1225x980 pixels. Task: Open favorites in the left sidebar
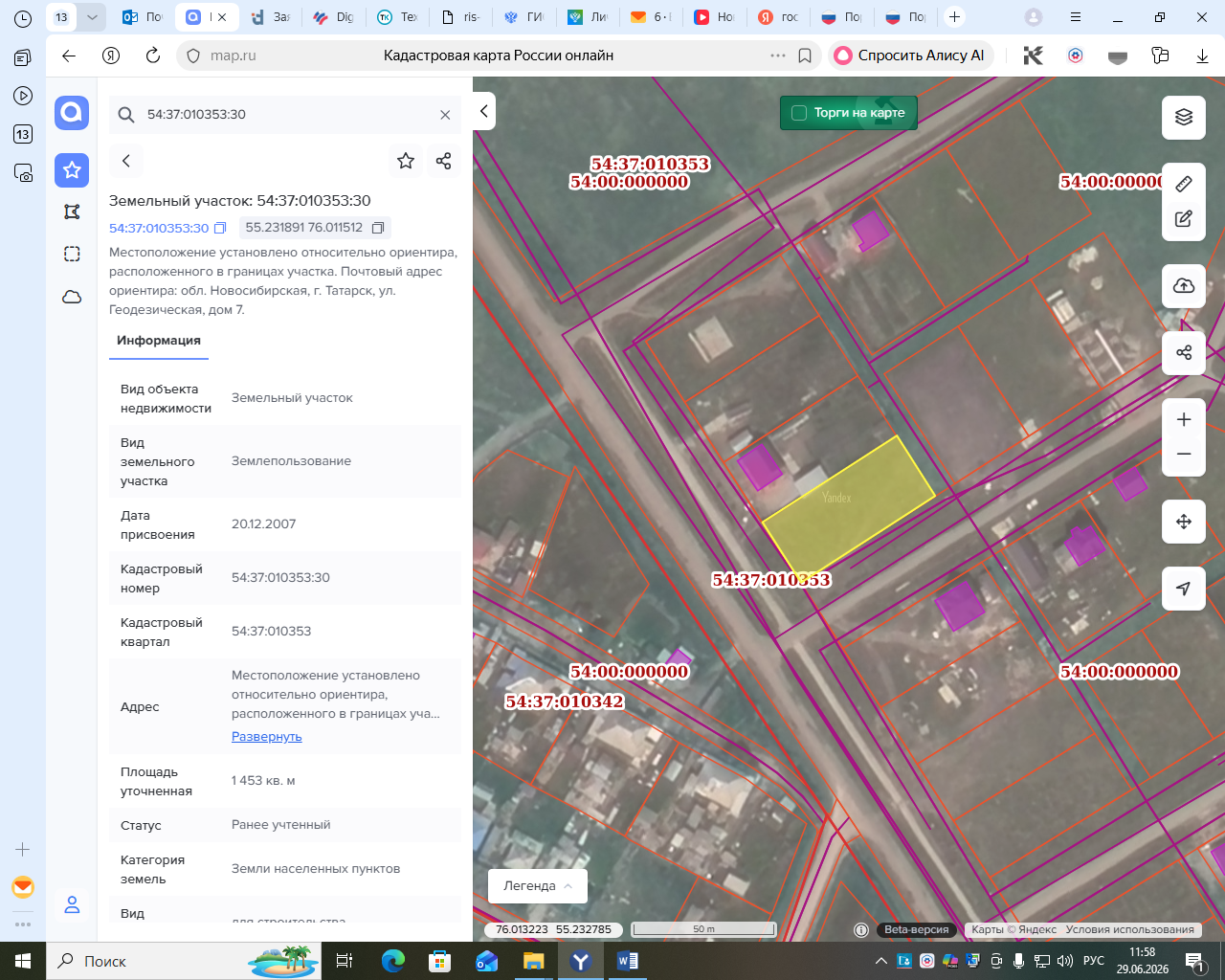[72, 170]
